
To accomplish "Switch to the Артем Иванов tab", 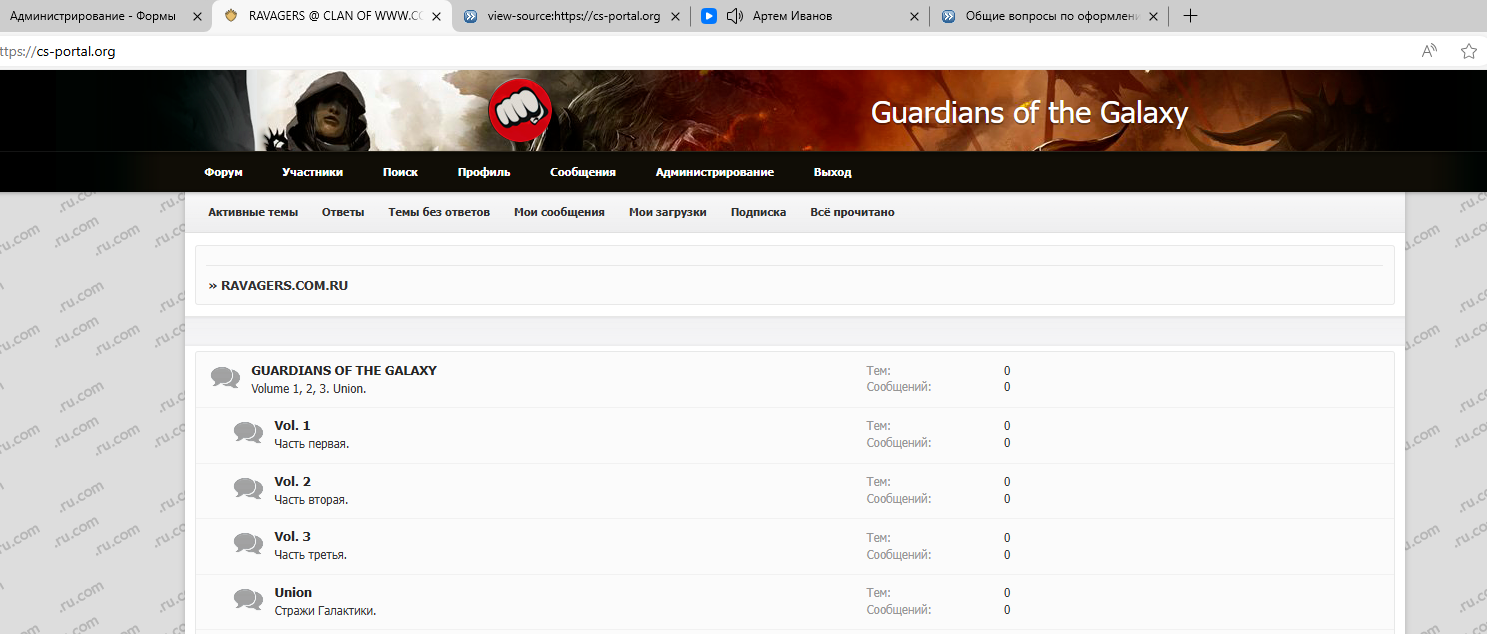I will coord(811,16).
